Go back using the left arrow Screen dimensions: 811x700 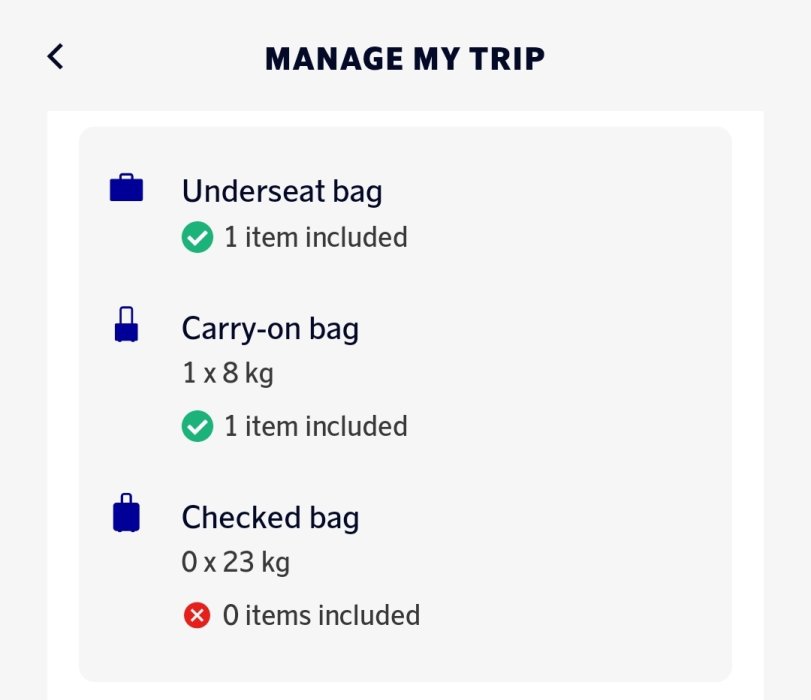tap(56, 57)
